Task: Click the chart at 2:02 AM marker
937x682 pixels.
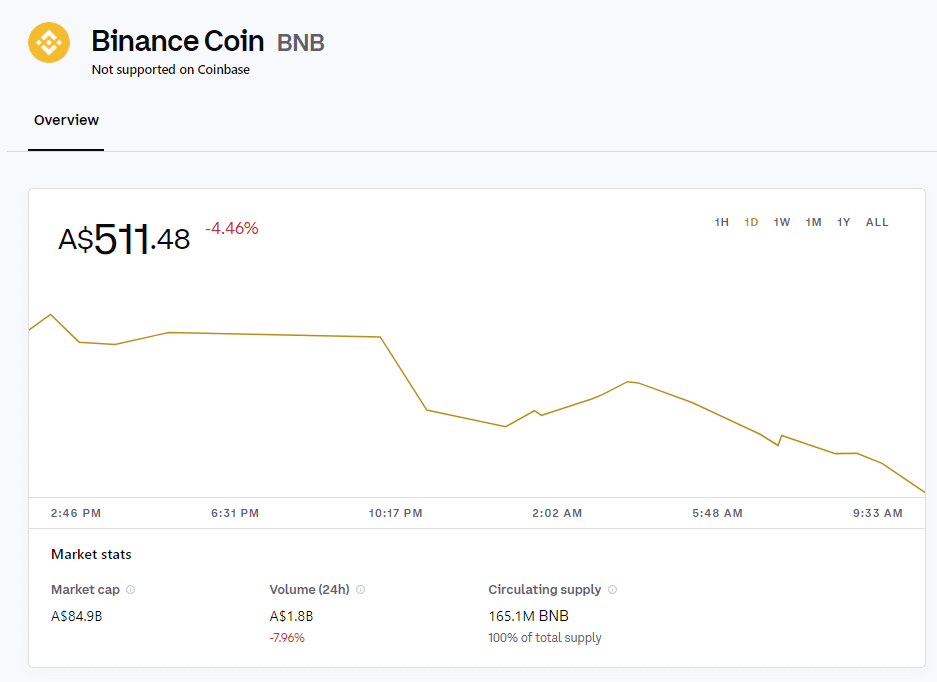Action: click(557, 513)
